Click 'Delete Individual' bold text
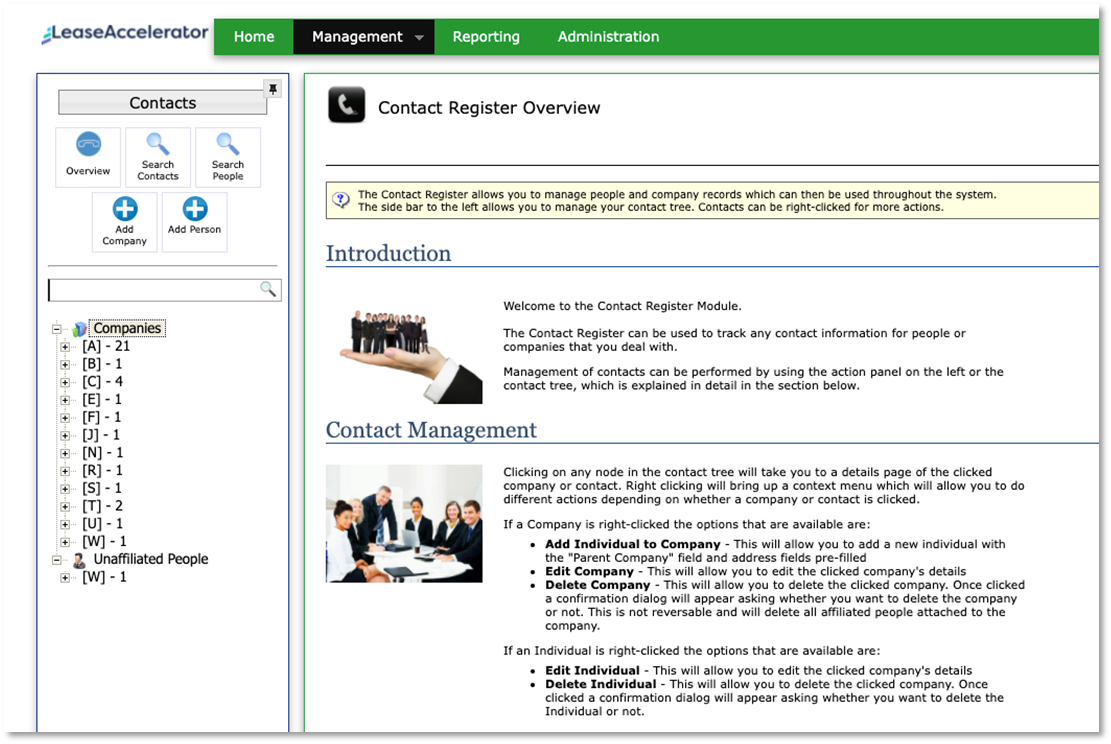The image size is (1111, 744). point(600,684)
